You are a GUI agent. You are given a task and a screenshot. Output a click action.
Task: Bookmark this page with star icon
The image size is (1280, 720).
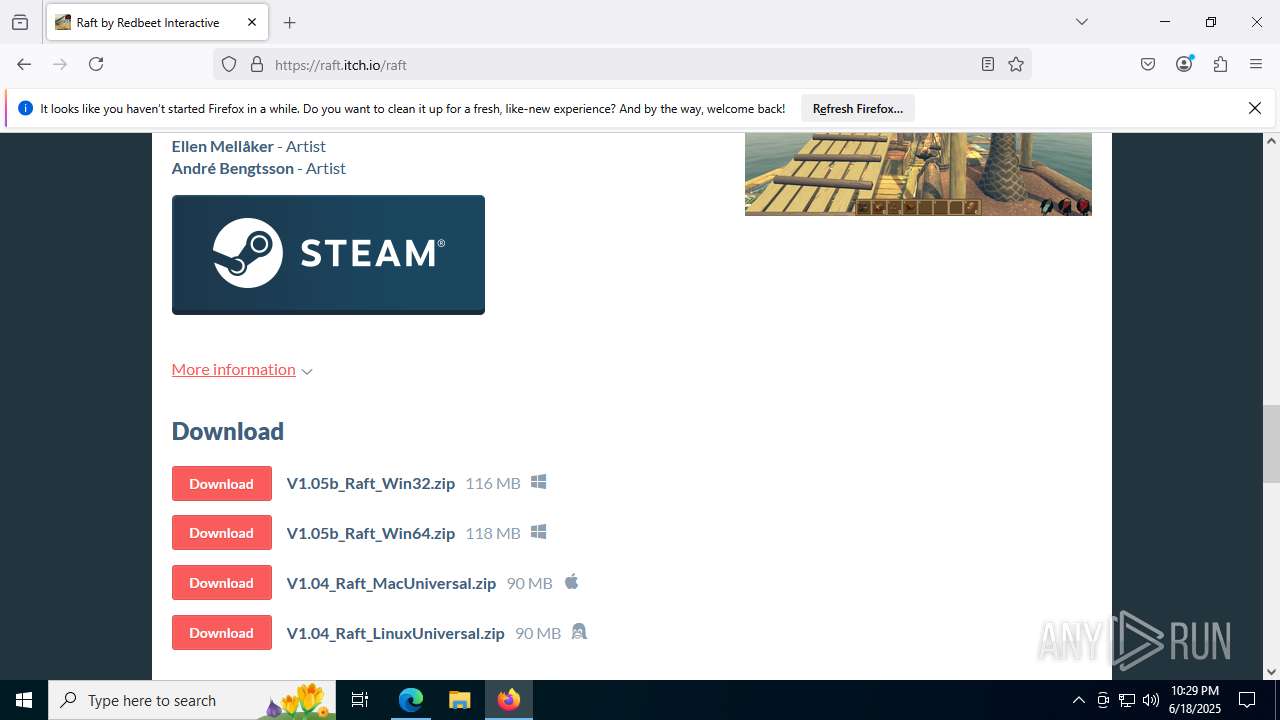pyautogui.click(x=1016, y=64)
